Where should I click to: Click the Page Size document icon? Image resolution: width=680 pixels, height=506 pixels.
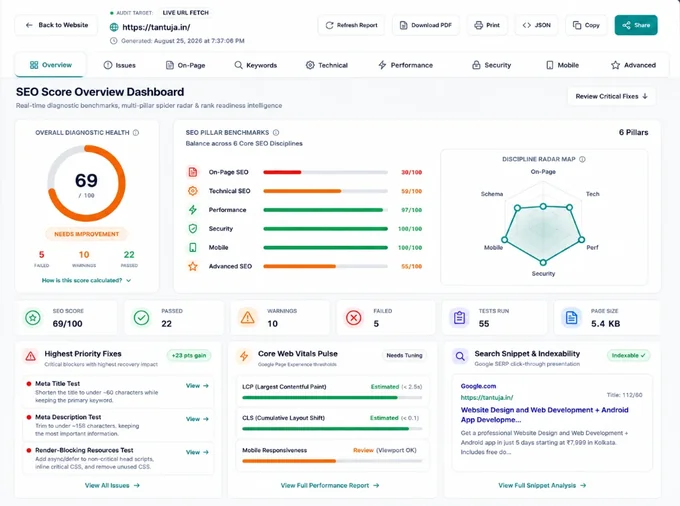tap(572, 318)
